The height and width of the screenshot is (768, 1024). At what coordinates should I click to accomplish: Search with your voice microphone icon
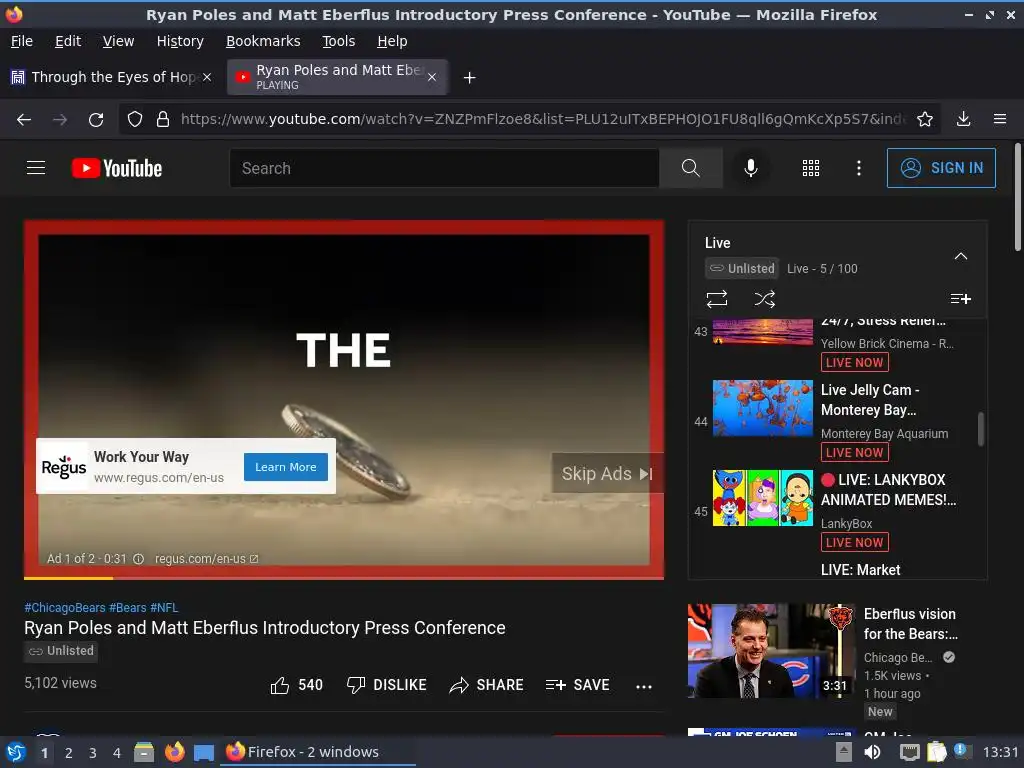coord(751,168)
